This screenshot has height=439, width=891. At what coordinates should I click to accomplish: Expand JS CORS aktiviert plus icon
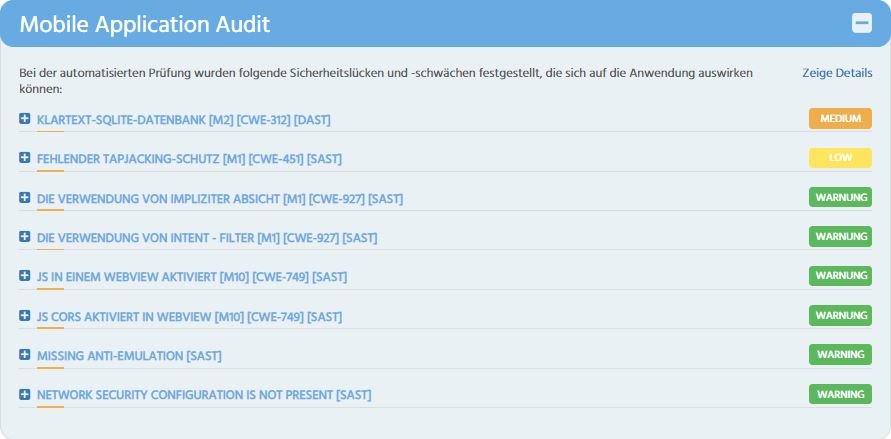click(24, 316)
